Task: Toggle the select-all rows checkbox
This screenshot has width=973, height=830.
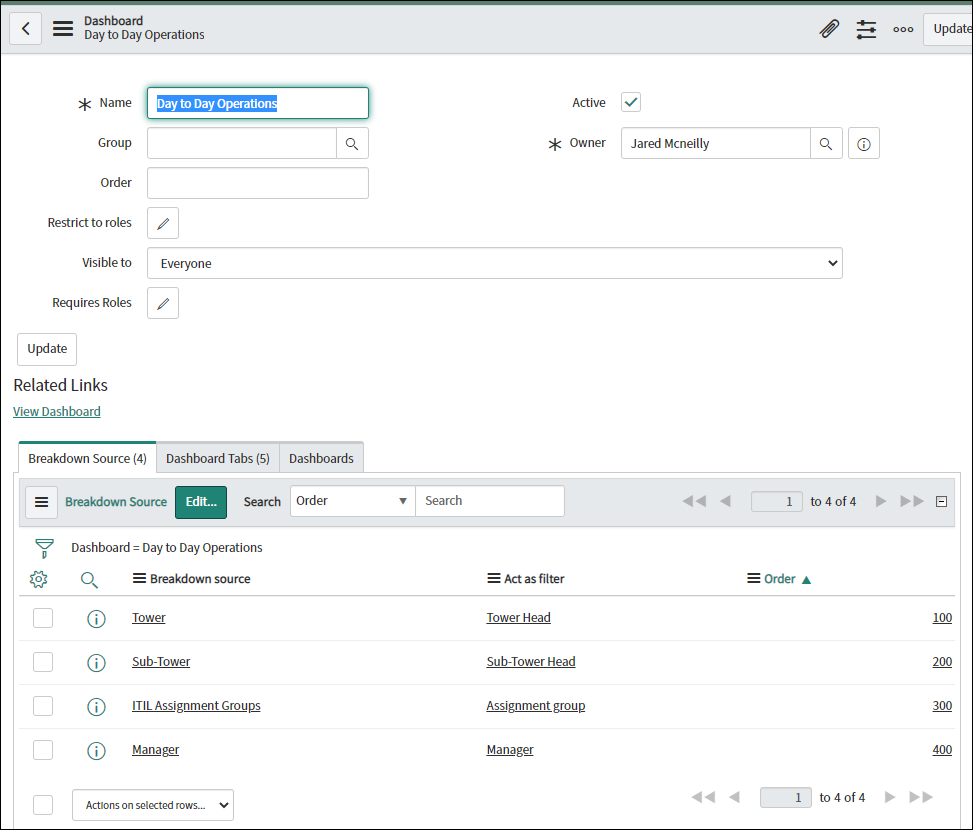Action: click(x=43, y=805)
